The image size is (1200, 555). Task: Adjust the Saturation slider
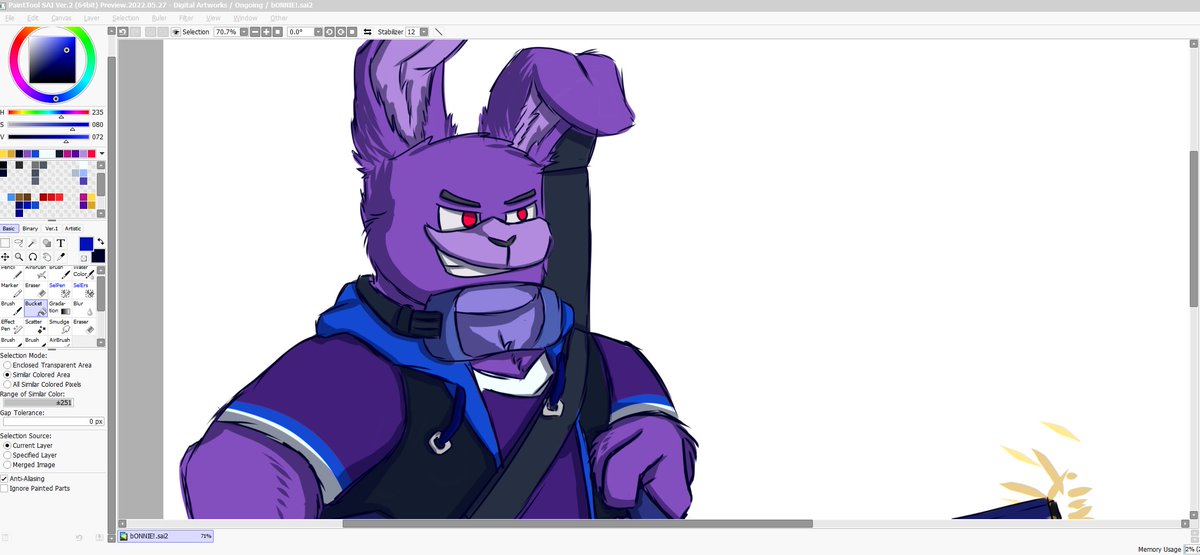[x=47, y=125]
